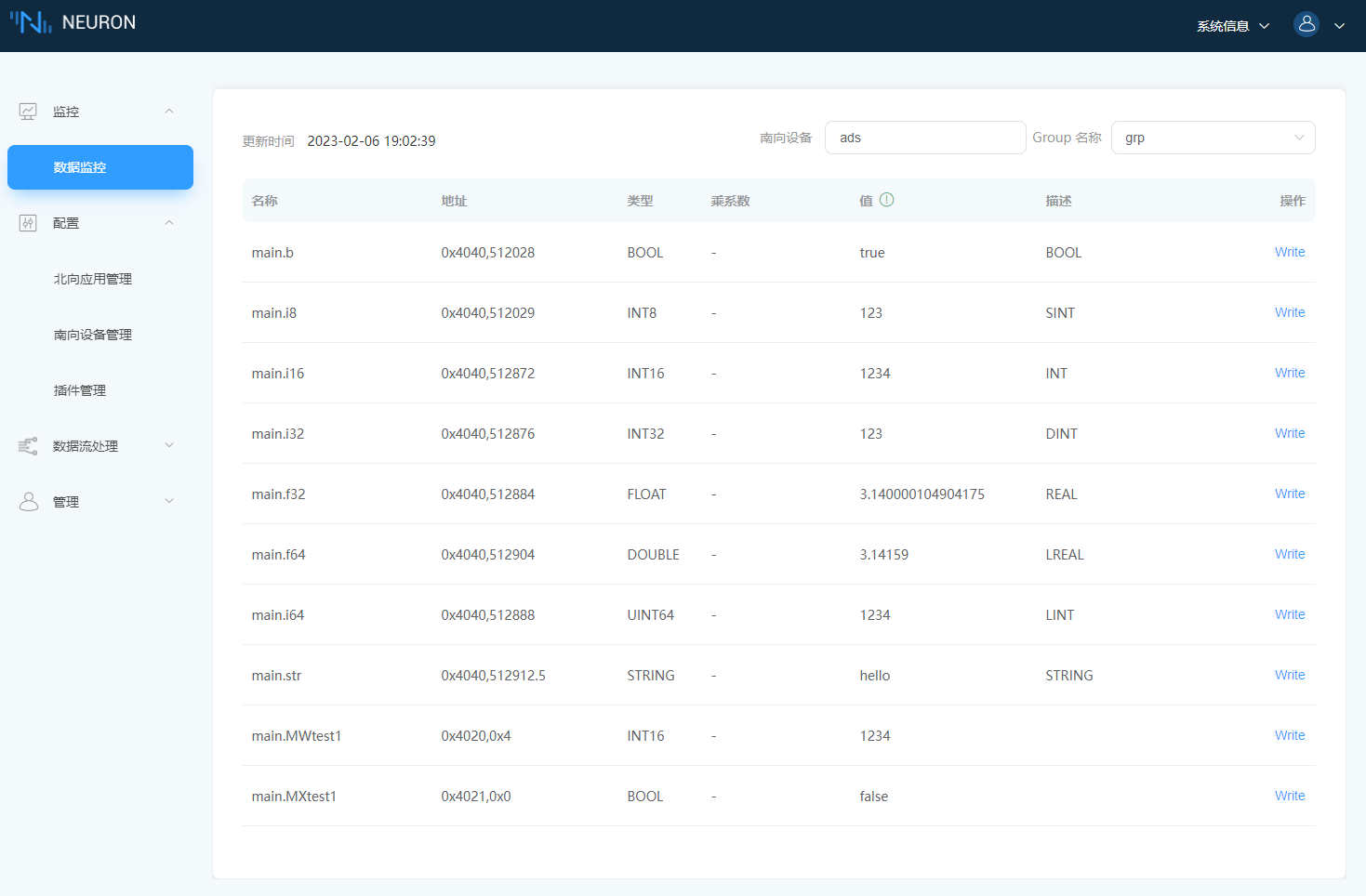
Task: Click the 数据流处理 flow icon in sidebar
Action: (x=29, y=445)
